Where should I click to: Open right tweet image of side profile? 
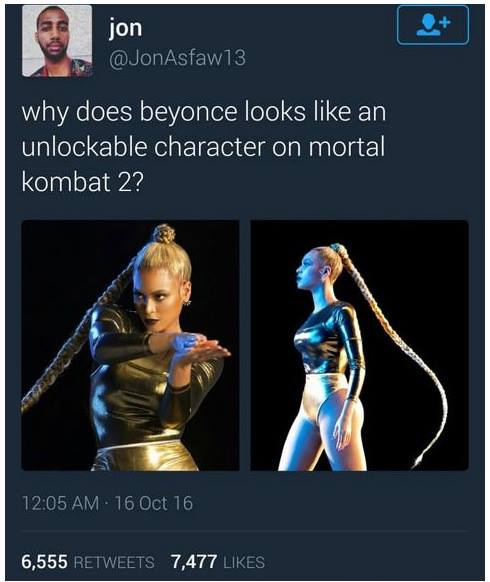(359, 346)
